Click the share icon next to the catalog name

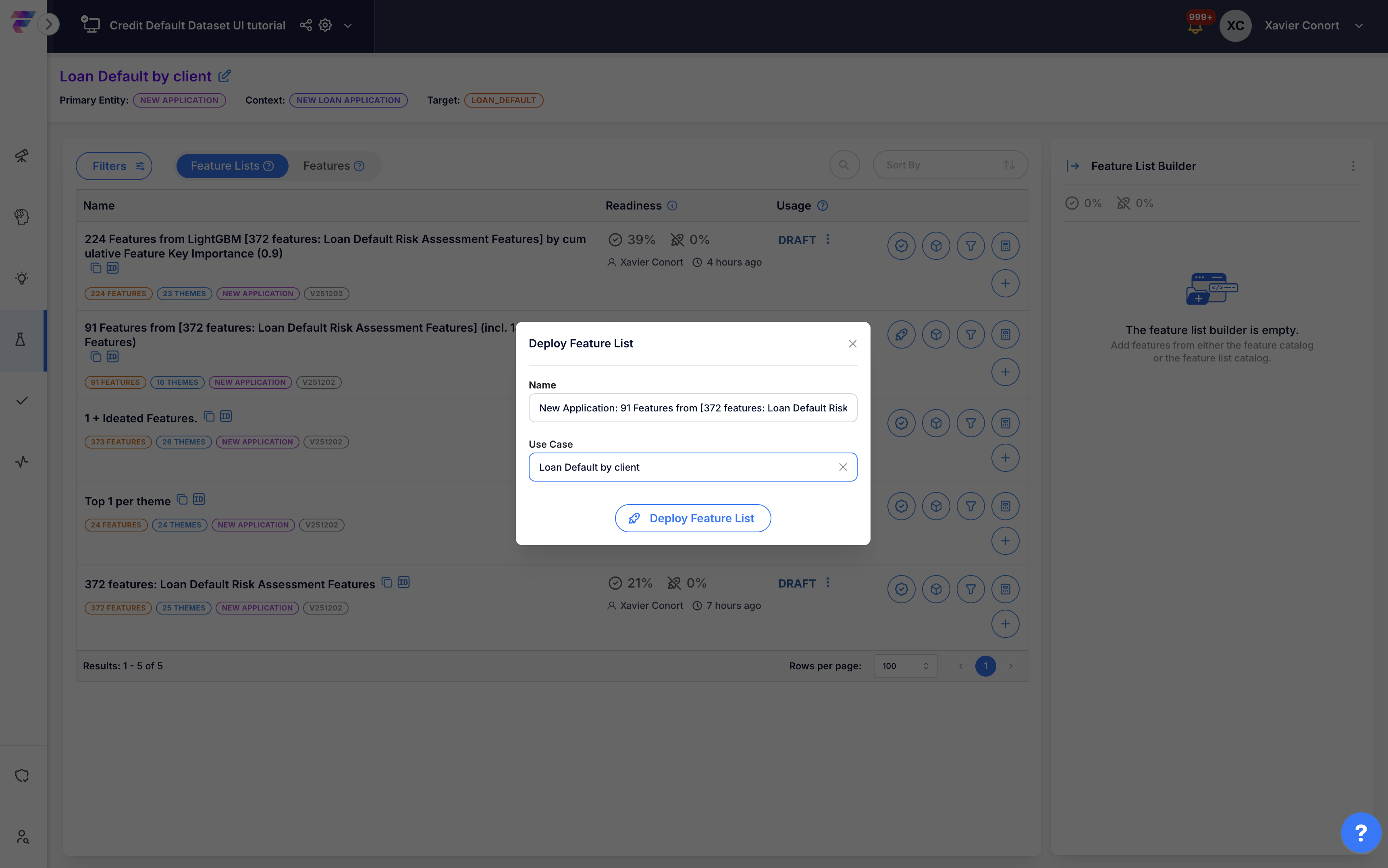305,25
